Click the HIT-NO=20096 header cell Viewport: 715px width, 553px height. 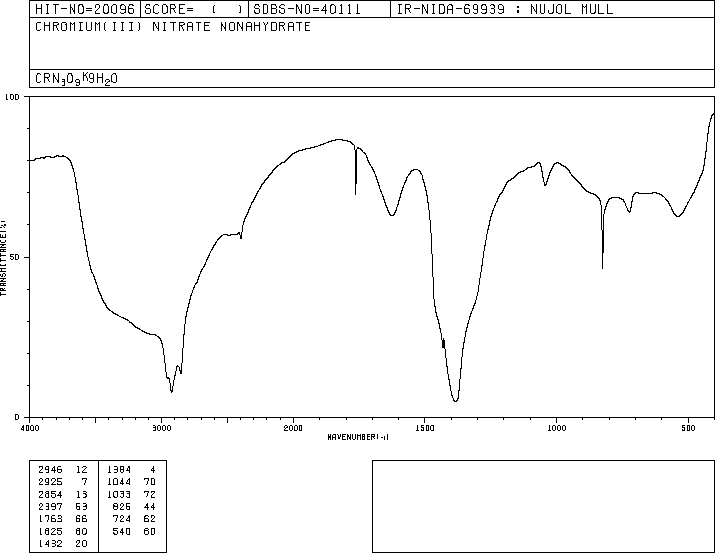pos(85,9)
